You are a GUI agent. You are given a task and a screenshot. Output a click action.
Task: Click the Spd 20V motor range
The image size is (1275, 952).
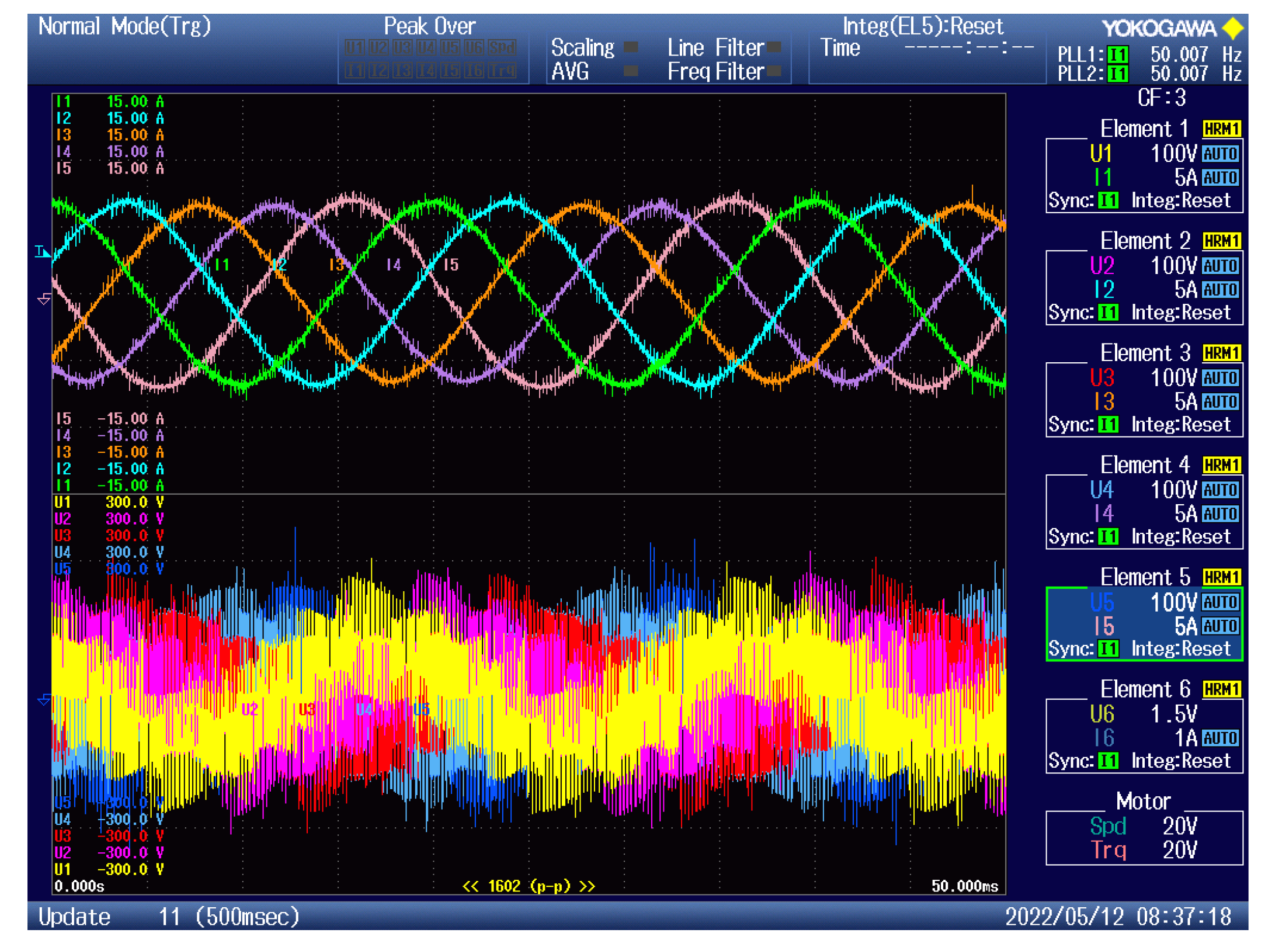(x=1143, y=826)
